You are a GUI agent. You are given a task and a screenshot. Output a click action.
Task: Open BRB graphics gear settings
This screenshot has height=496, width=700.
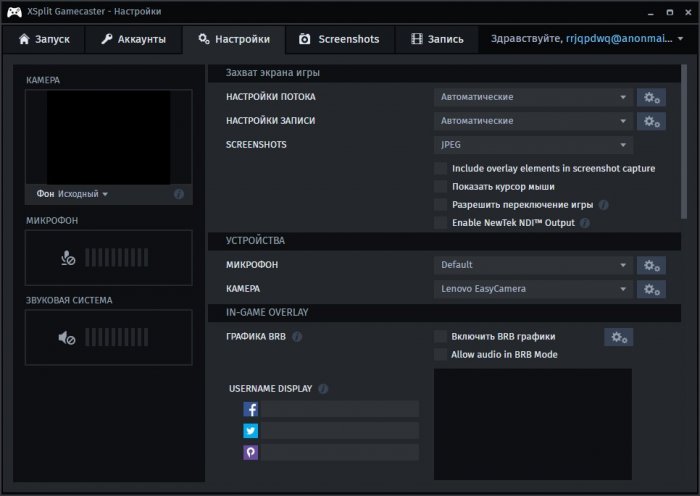(x=618, y=337)
